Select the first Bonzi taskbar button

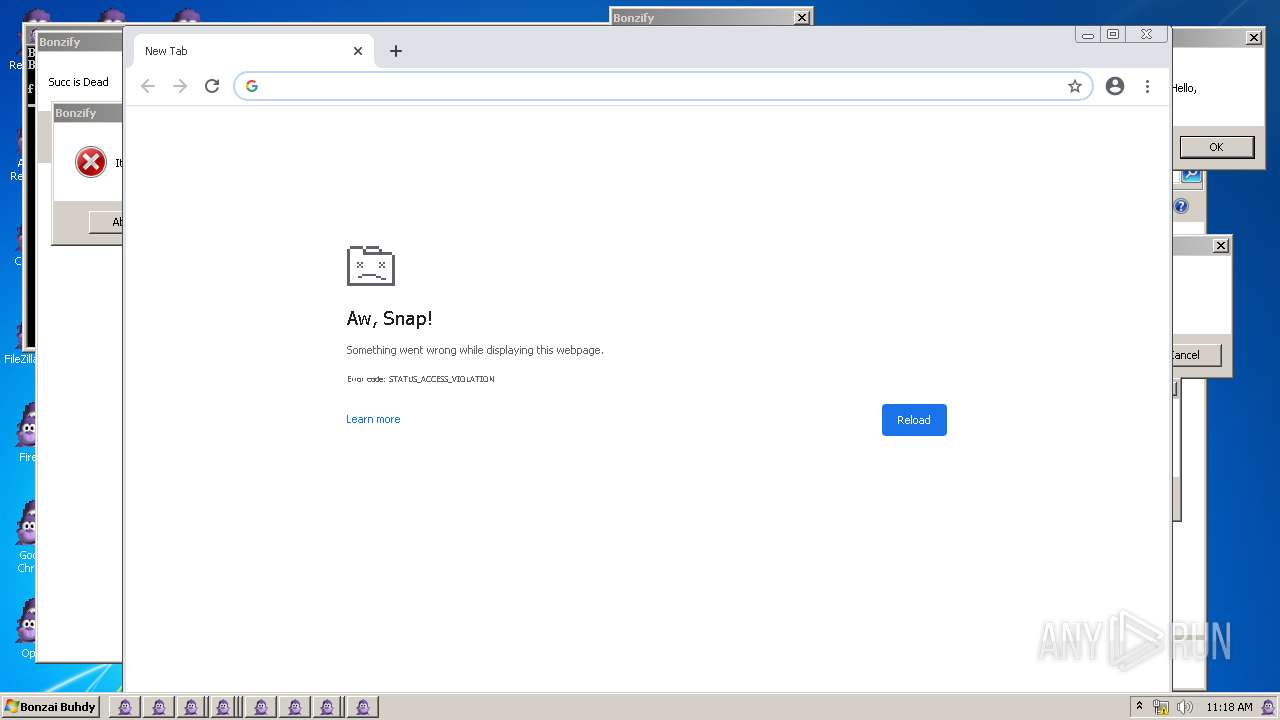click(124, 707)
